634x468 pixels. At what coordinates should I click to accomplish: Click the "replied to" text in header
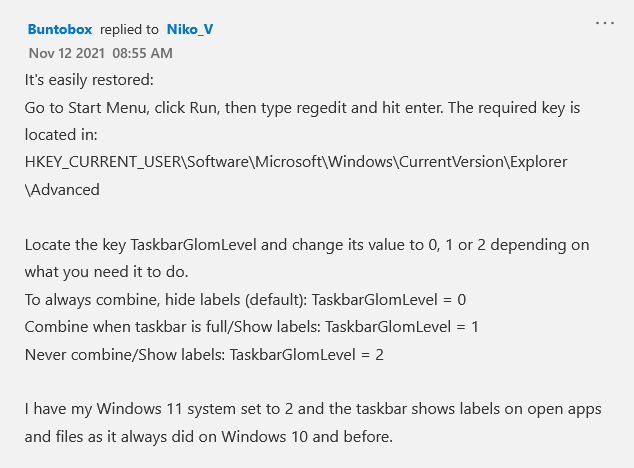coord(129,29)
